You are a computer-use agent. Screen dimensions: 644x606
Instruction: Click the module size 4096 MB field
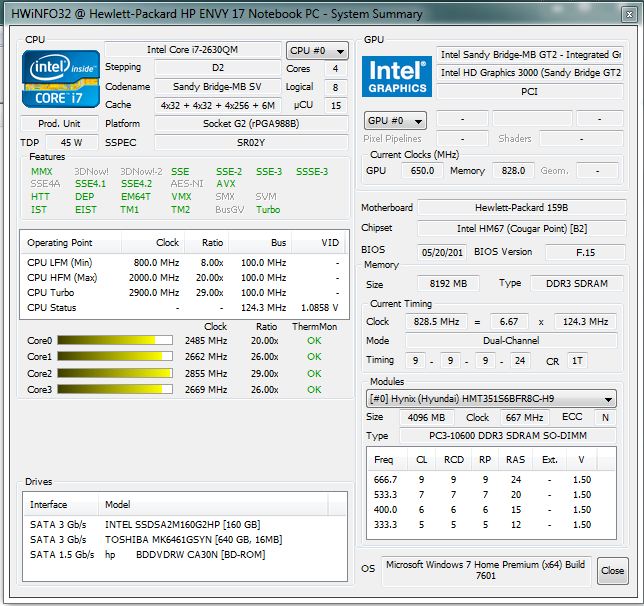click(x=426, y=417)
